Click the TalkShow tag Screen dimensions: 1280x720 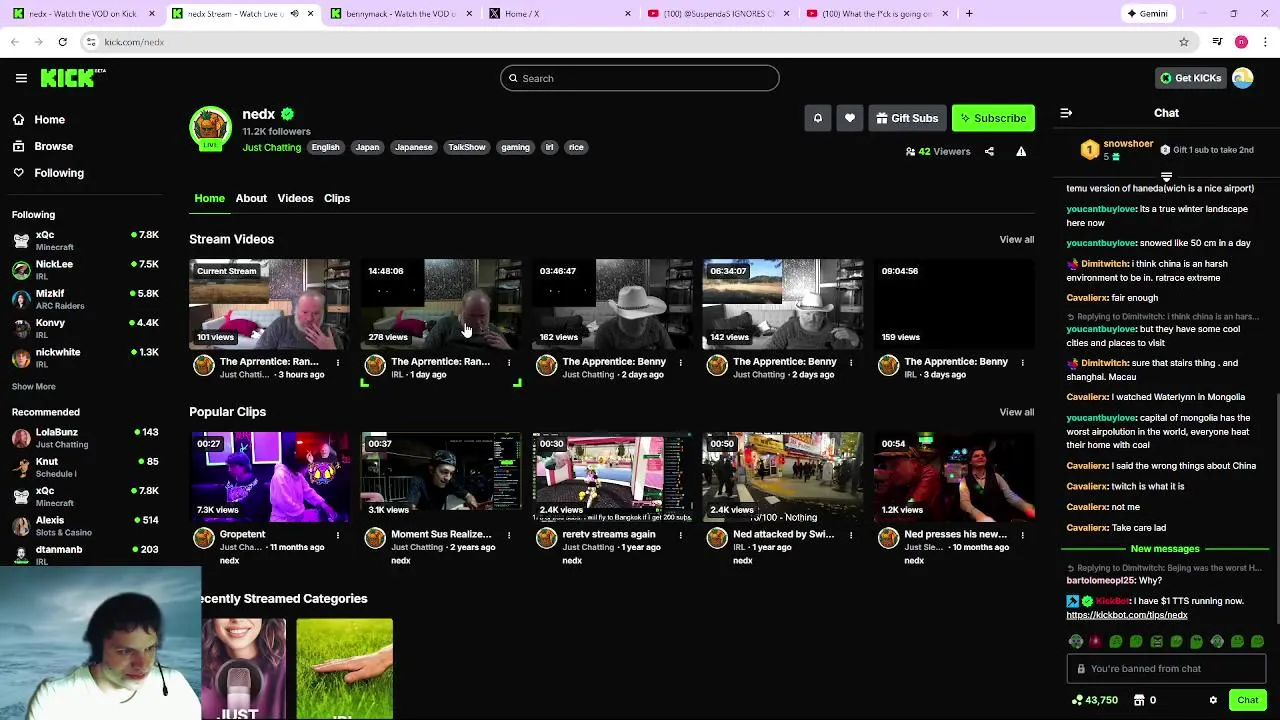point(466,147)
